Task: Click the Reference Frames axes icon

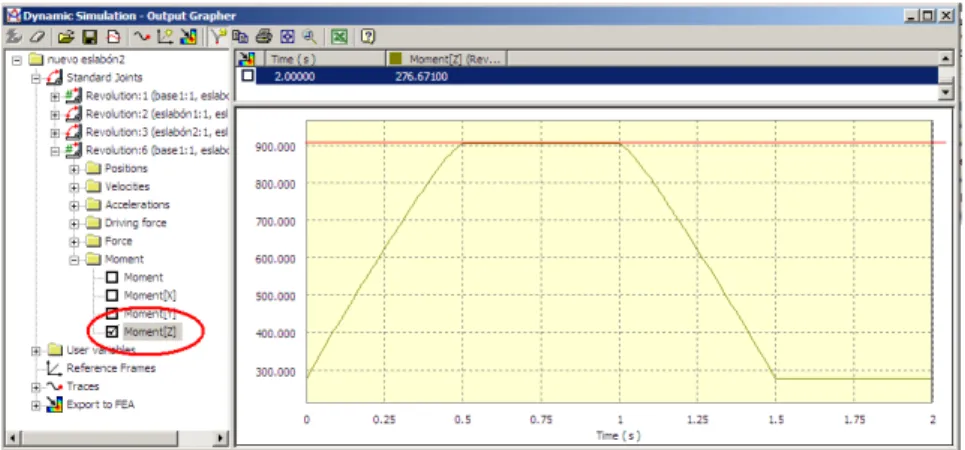Action: pos(55,368)
